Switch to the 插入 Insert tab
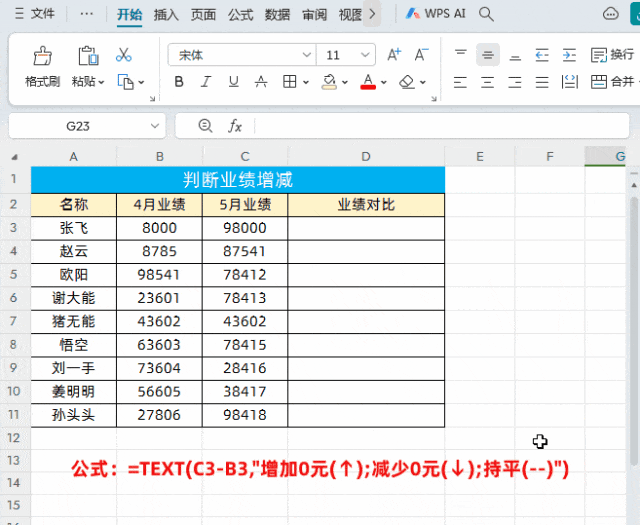 (x=166, y=15)
